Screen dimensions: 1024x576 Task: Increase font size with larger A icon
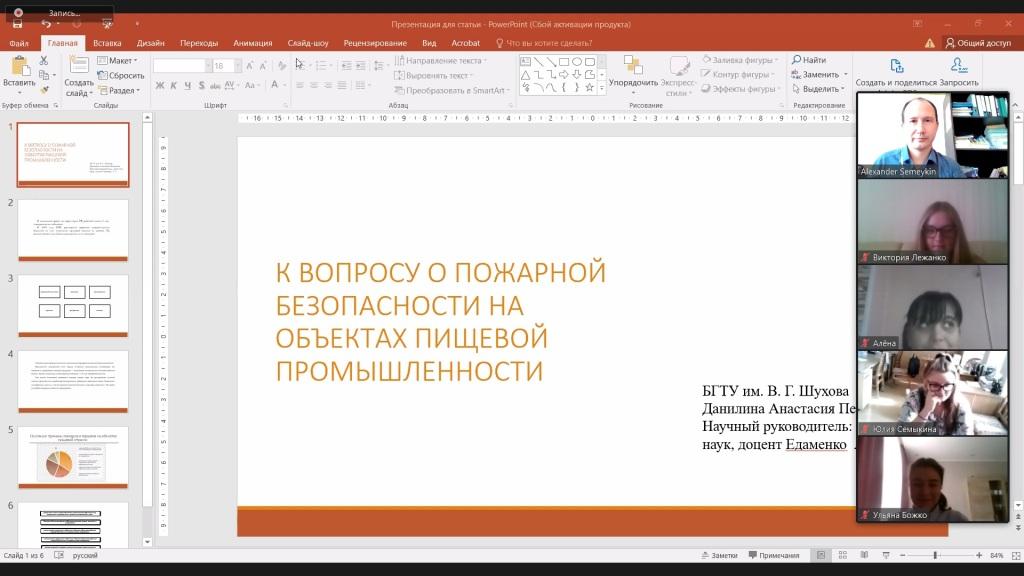pos(250,66)
